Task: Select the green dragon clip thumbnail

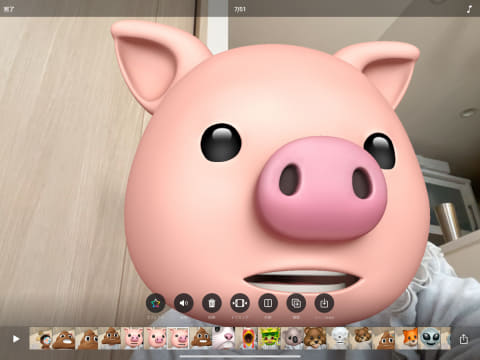Action: 269,338
